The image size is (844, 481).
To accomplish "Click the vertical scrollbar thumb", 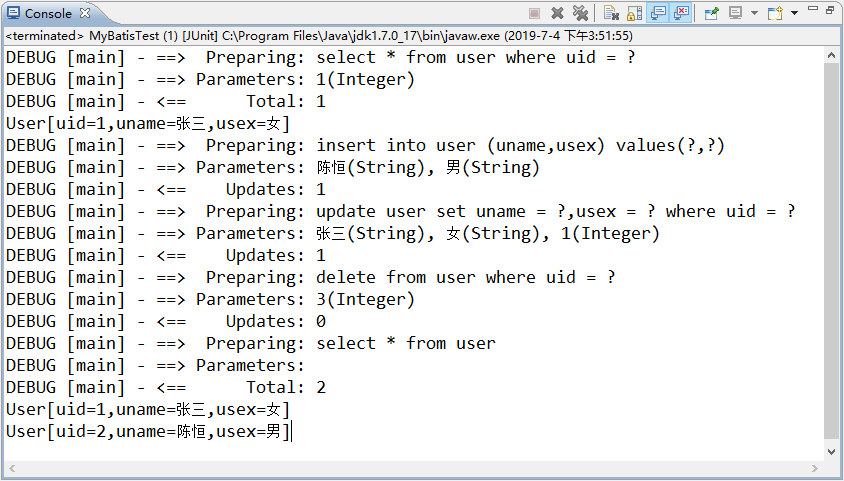I will (832, 250).
